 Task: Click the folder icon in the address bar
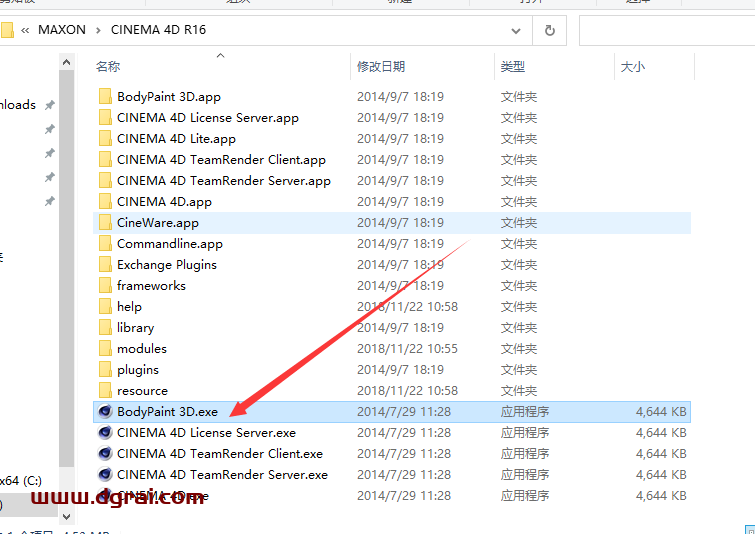7,30
